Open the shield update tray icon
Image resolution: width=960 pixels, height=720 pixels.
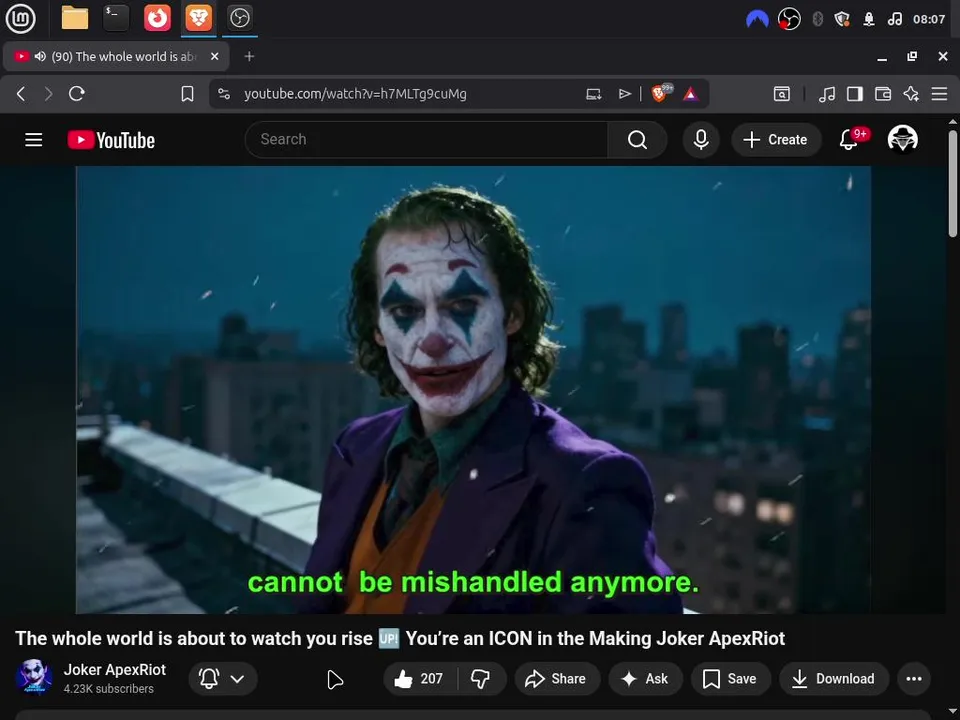pos(842,19)
